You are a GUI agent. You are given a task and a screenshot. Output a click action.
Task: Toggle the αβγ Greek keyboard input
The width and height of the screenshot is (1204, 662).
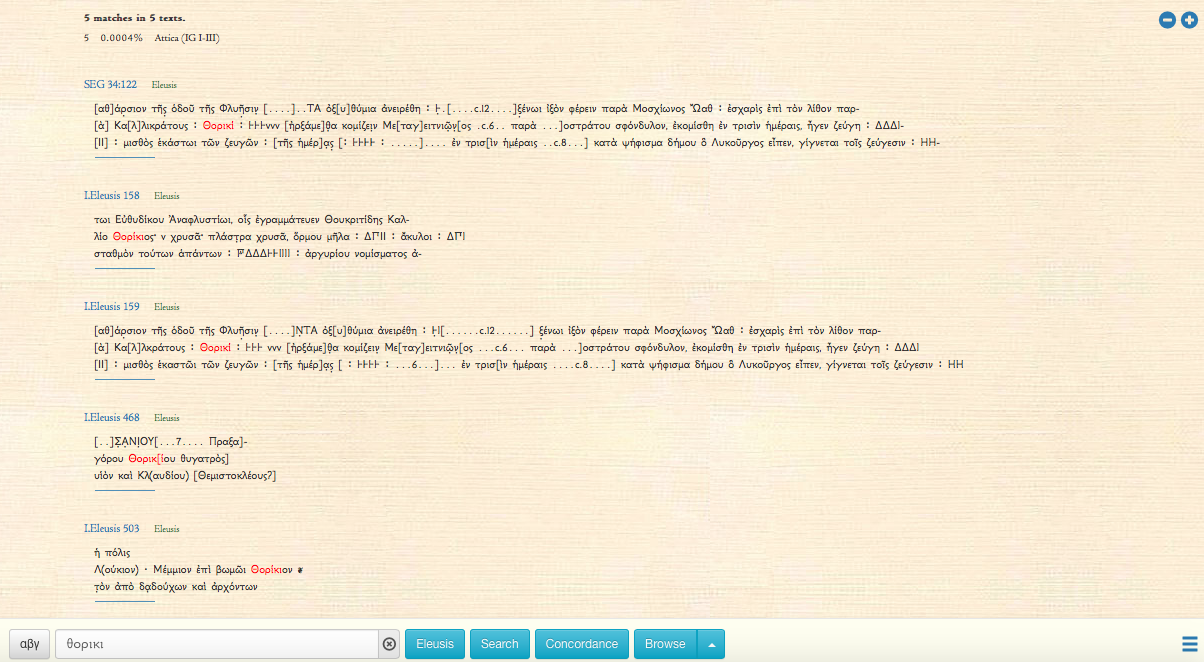(x=30, y=644)
